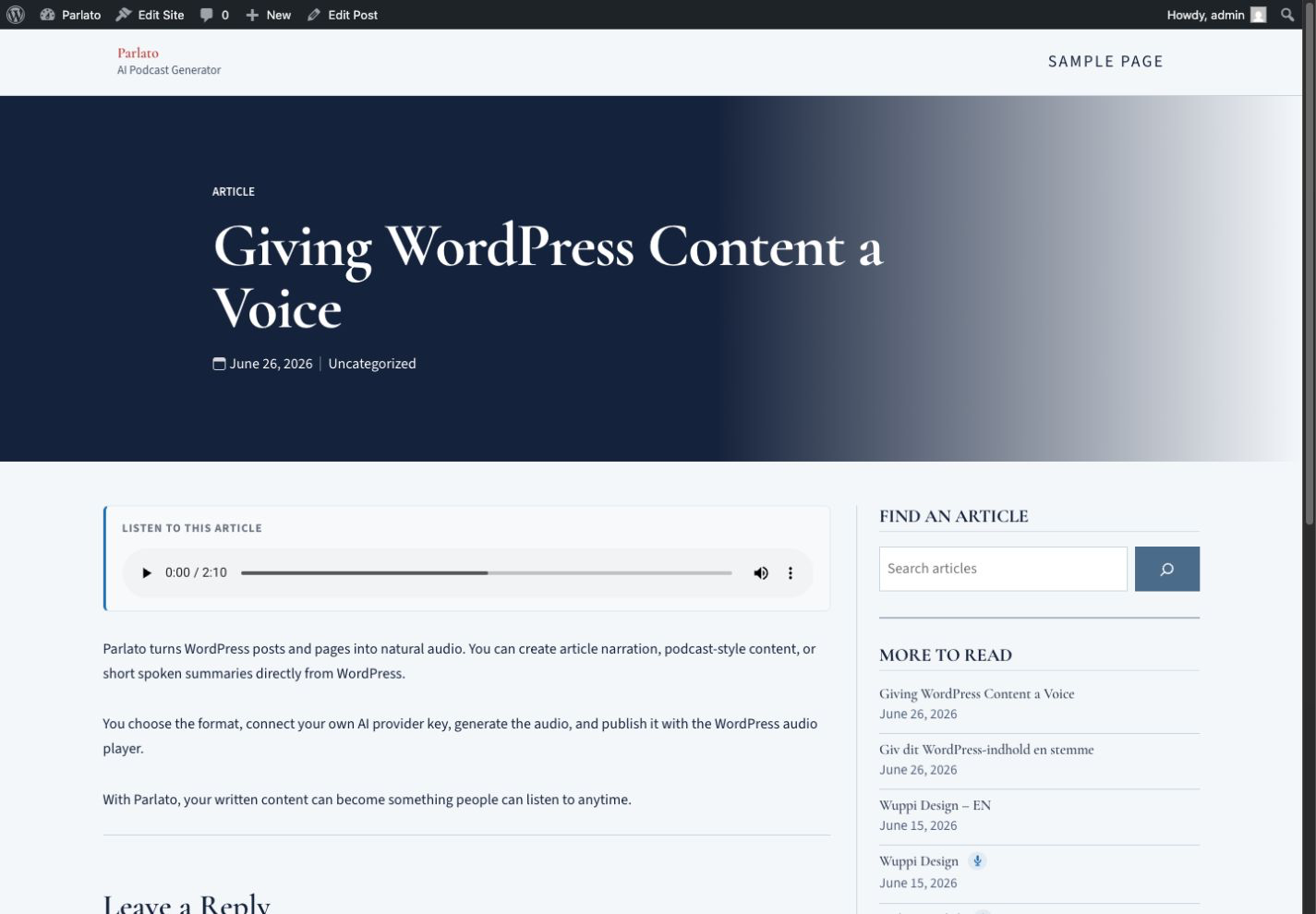Open the Sample Page navigation link
Image resolution: width=1316 pixels, height=914 pixels.
(x=1105, y=62)
